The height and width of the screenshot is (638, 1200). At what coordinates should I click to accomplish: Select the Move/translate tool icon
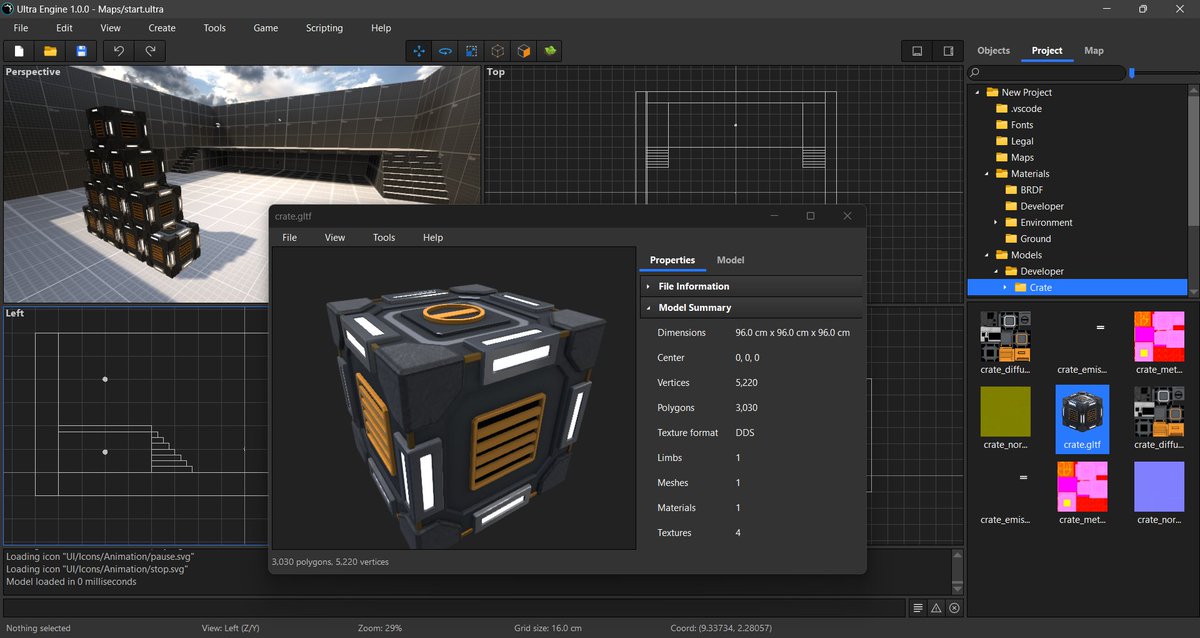tap(420, 51)
